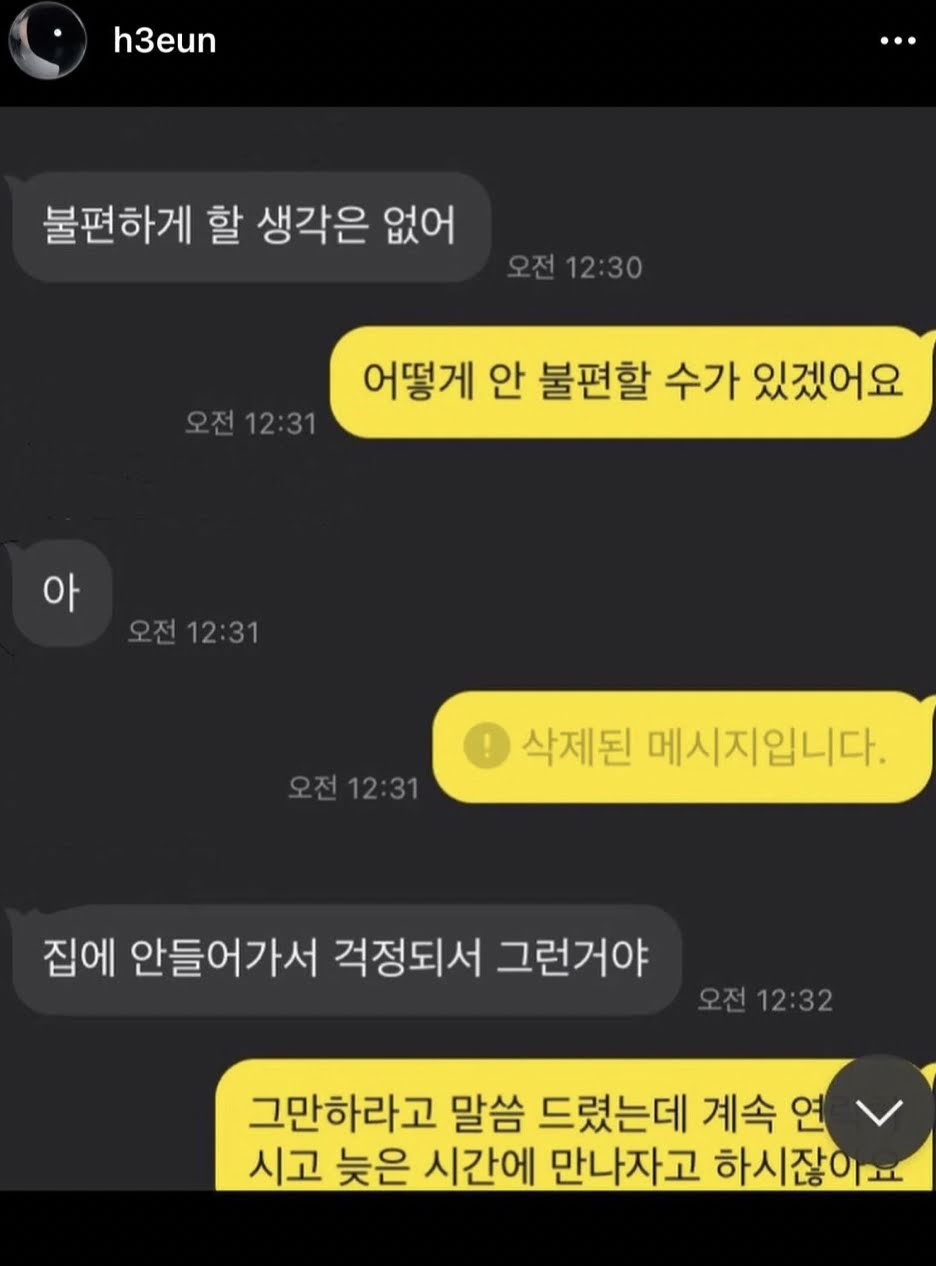The height and width of the screenshot is (1266, 936).
Task: Tap the h3eun username link
Action: pyautogui.click(x=164, y=40)
